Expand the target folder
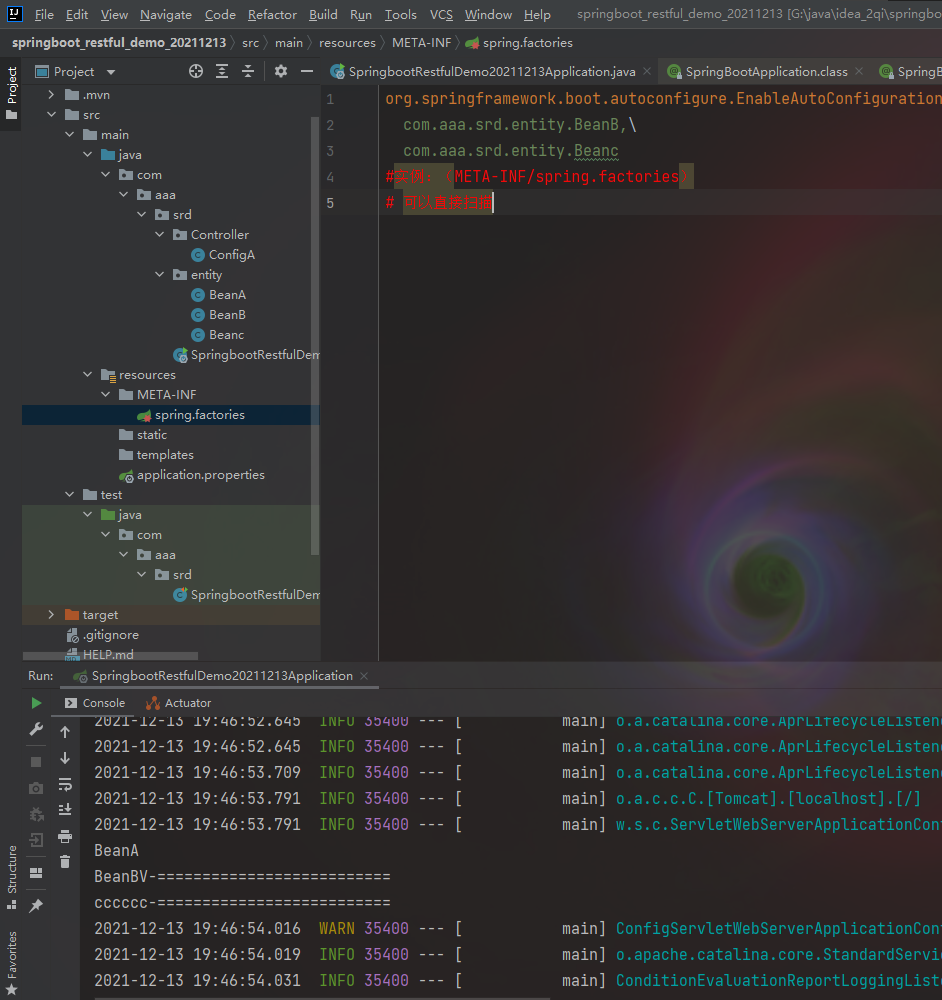 51,615
